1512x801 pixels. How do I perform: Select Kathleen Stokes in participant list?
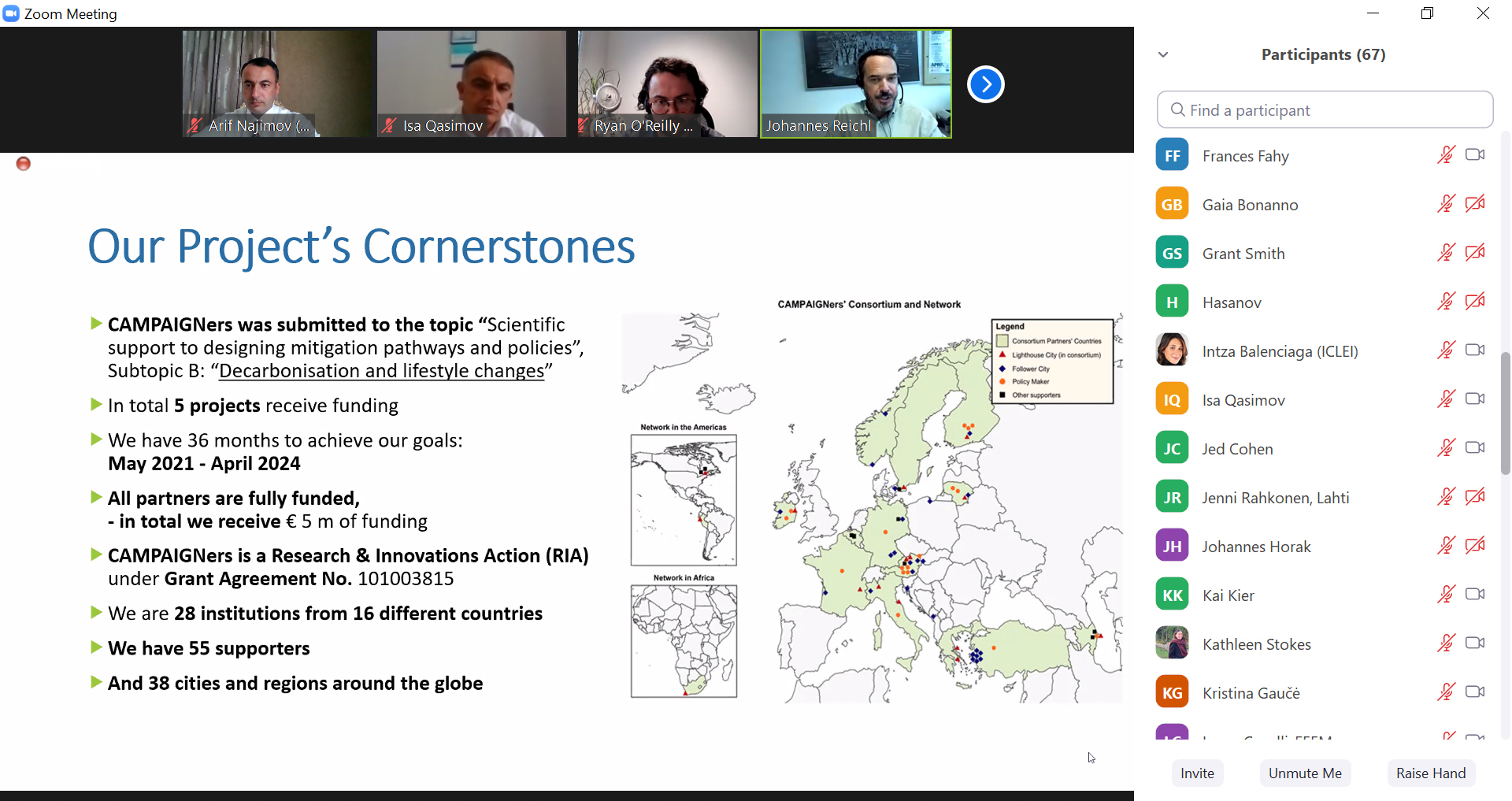1256,644
